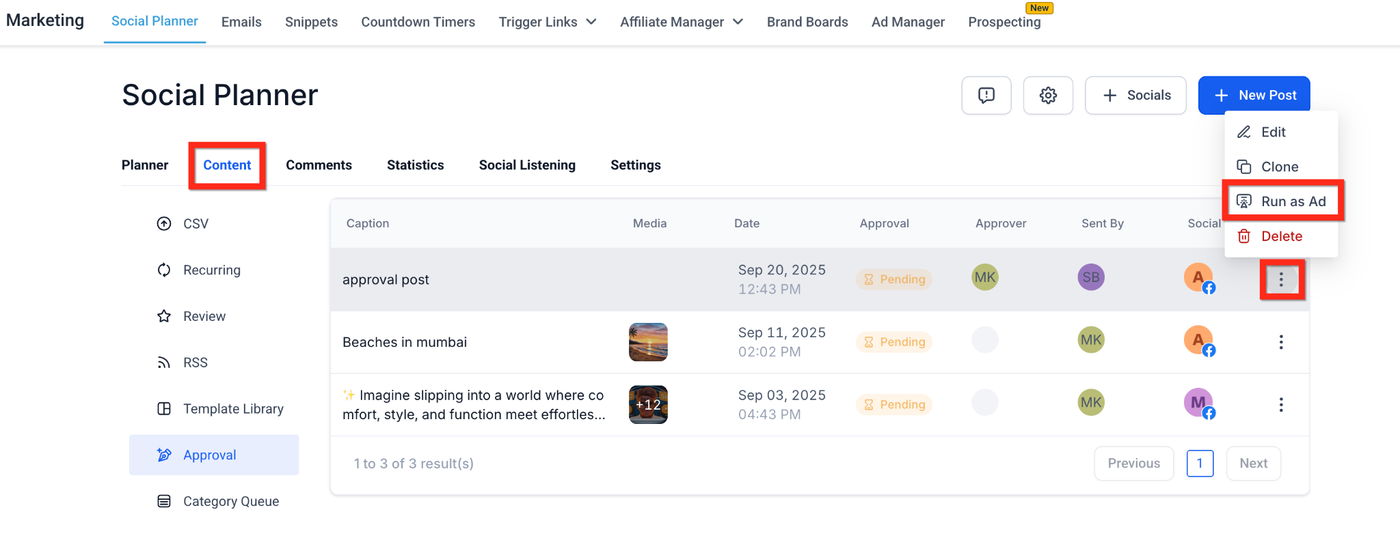The height and width of the screenshot is (553, 1400).
Task: Open three-dot menu for Beaches in mumbai
Action: (1281, 342)
